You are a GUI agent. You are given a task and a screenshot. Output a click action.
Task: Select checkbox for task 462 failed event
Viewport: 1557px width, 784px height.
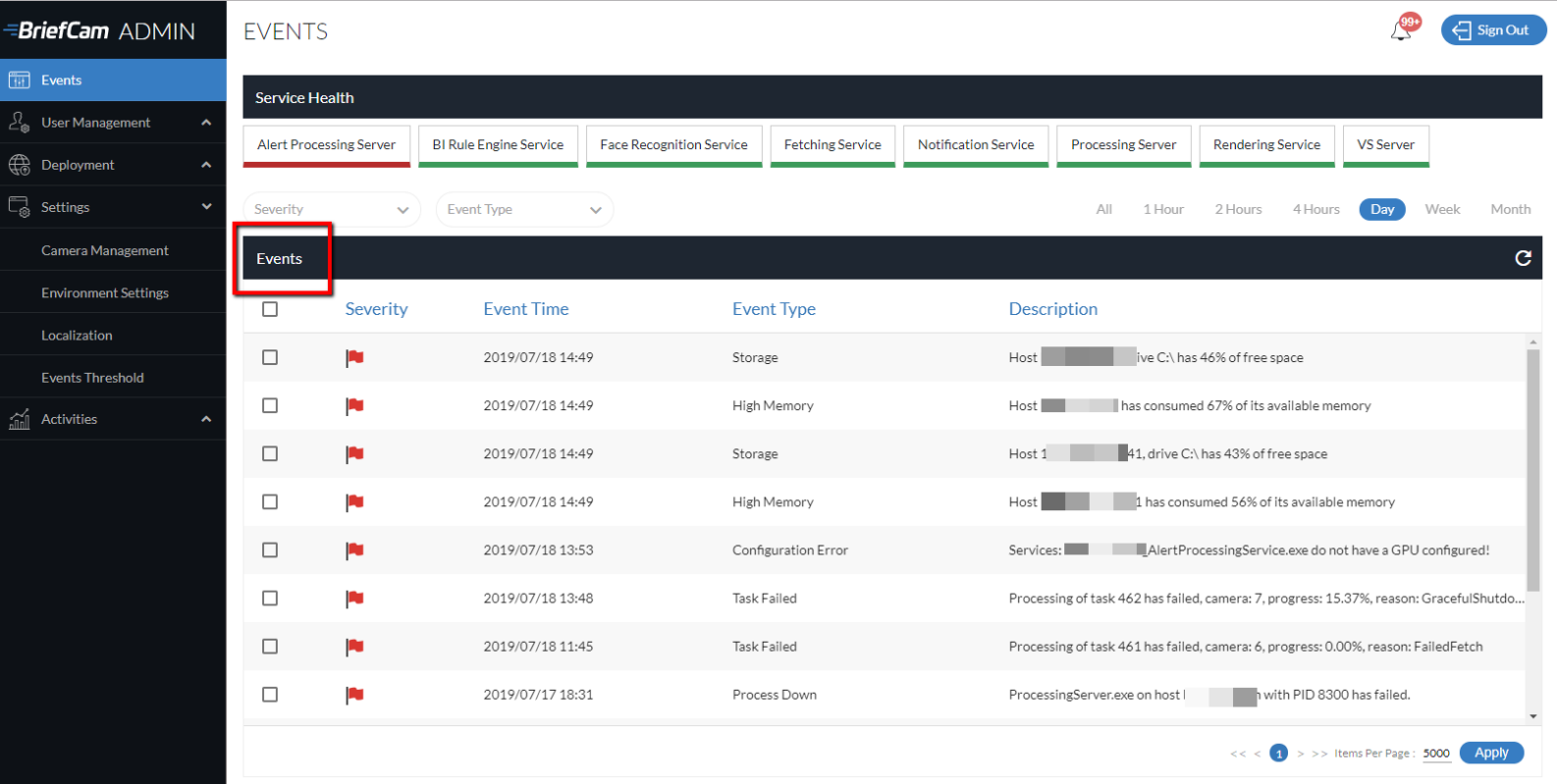pyautogui.click(x=270, y=599)
